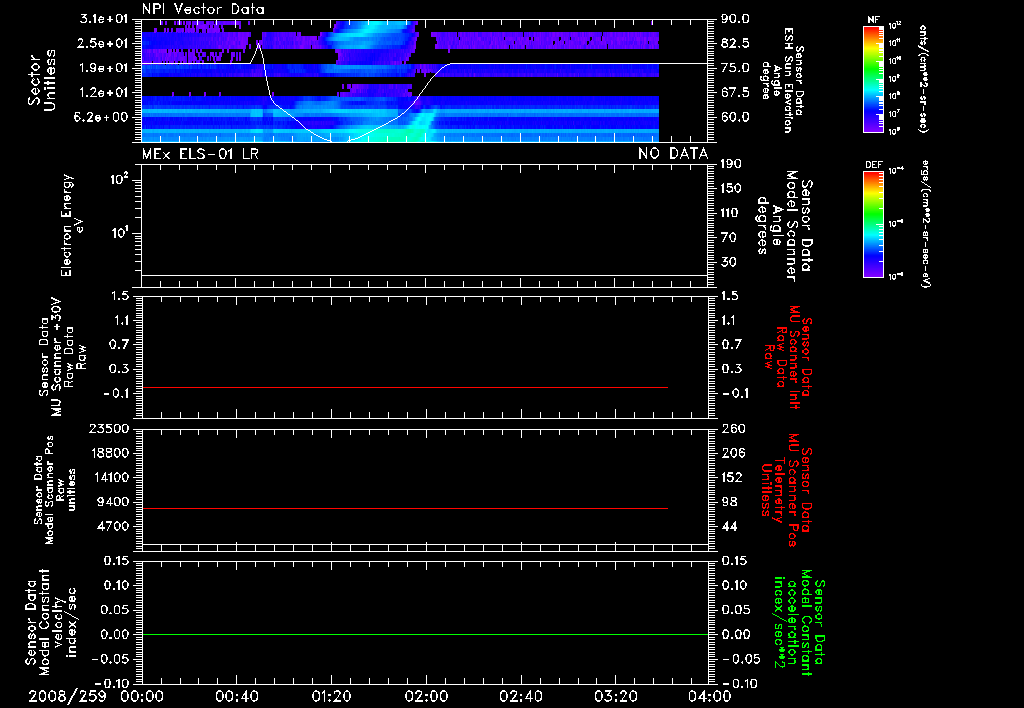Click the 04:00 time tick label
Screen dimensions: 1024x708
click(709, 696)
